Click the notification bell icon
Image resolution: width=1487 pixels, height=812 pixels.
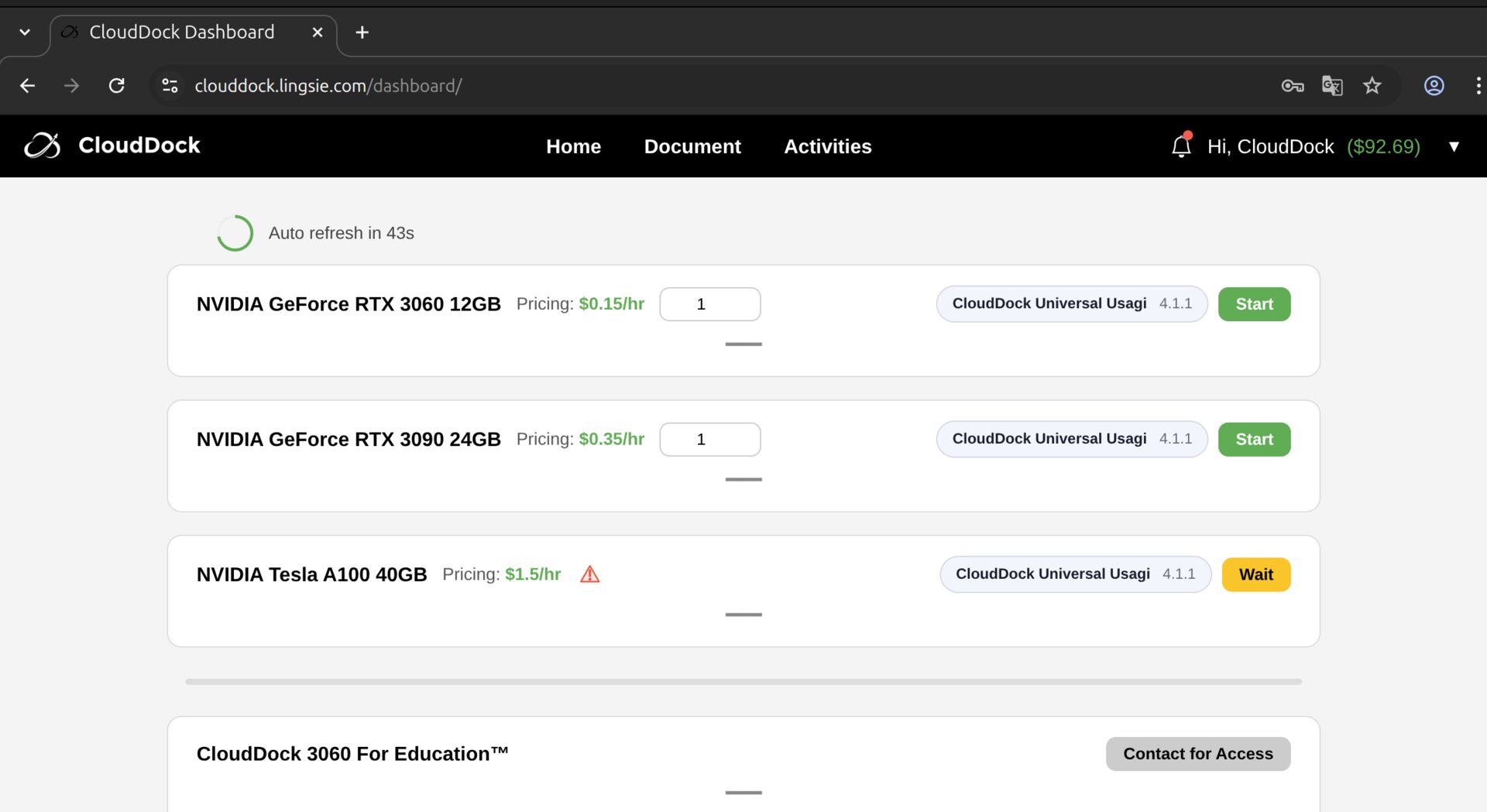[1181, 146]
